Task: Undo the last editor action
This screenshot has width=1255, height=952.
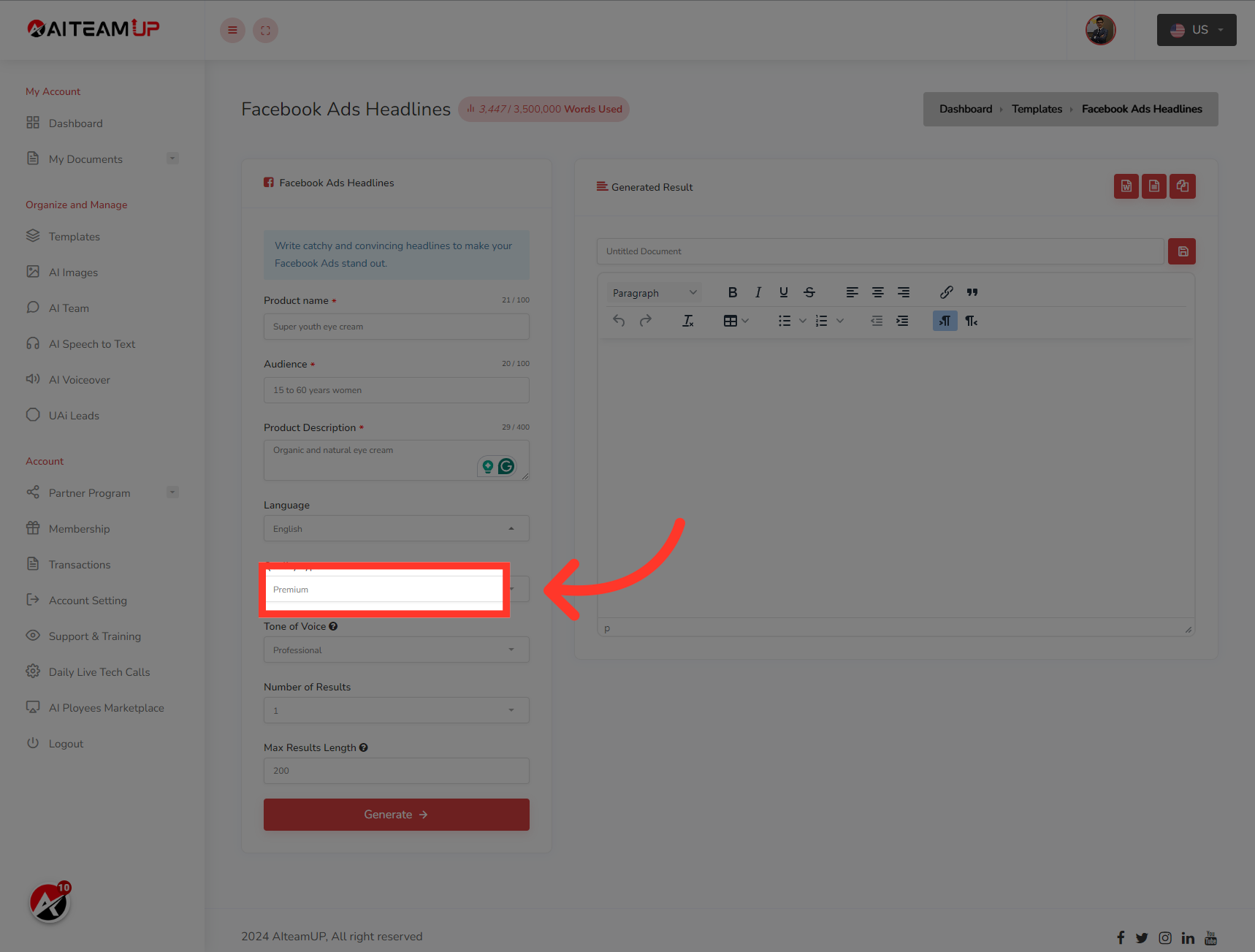Action: point(619,321)
